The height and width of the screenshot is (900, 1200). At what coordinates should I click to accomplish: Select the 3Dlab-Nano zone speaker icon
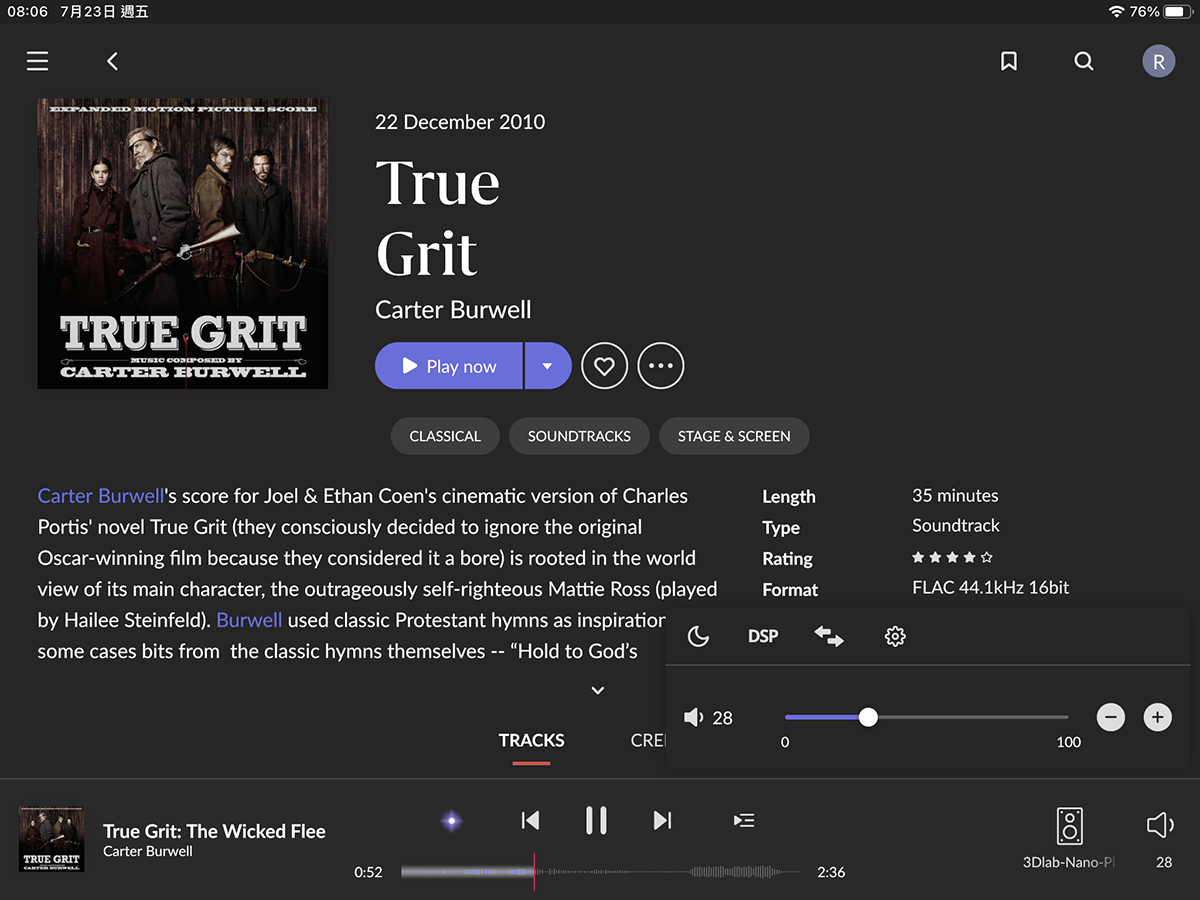click(1069, 826)
